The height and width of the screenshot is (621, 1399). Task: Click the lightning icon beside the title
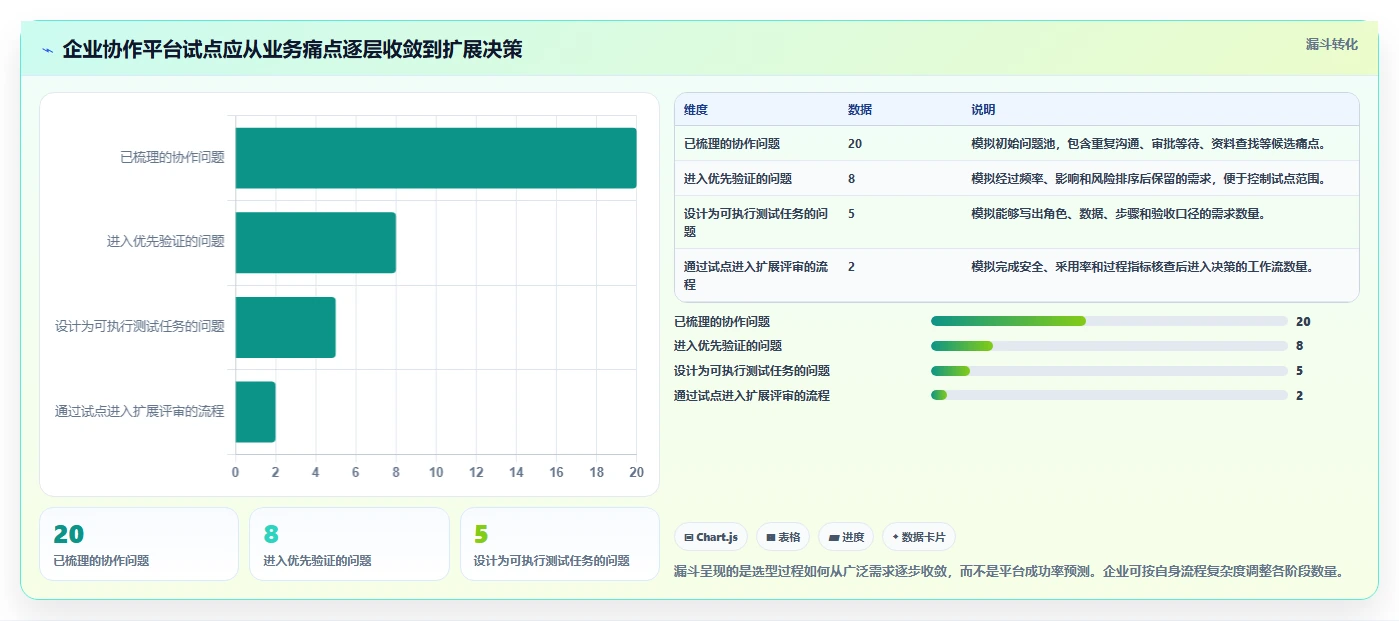pos(47,50)
